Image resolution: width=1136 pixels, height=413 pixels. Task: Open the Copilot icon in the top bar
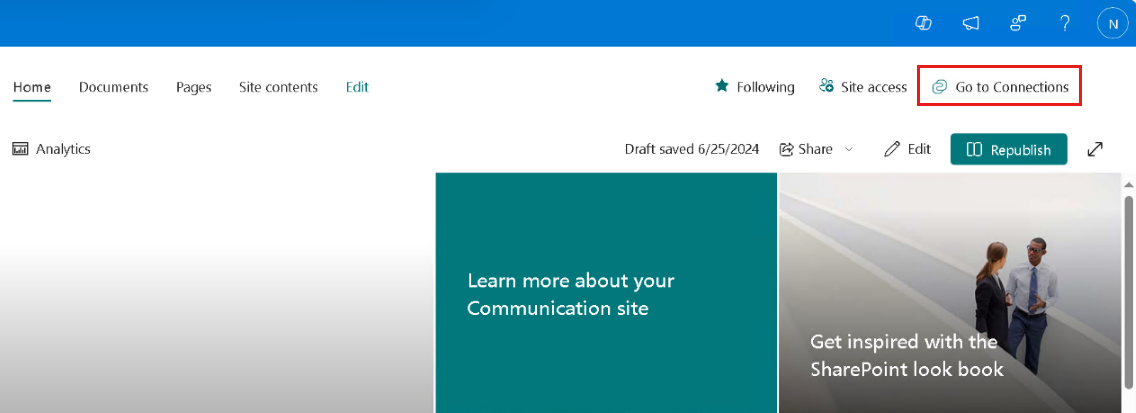pos(924,23)
